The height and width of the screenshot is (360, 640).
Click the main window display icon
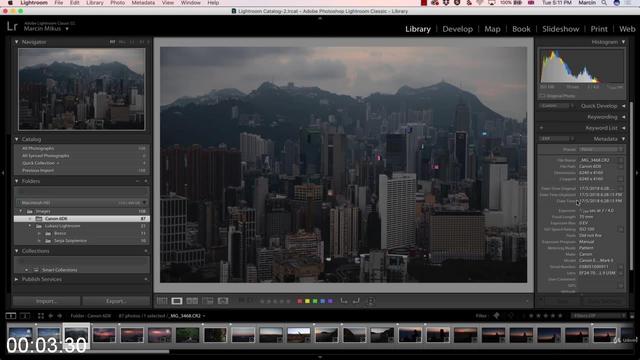coord(11,316)
